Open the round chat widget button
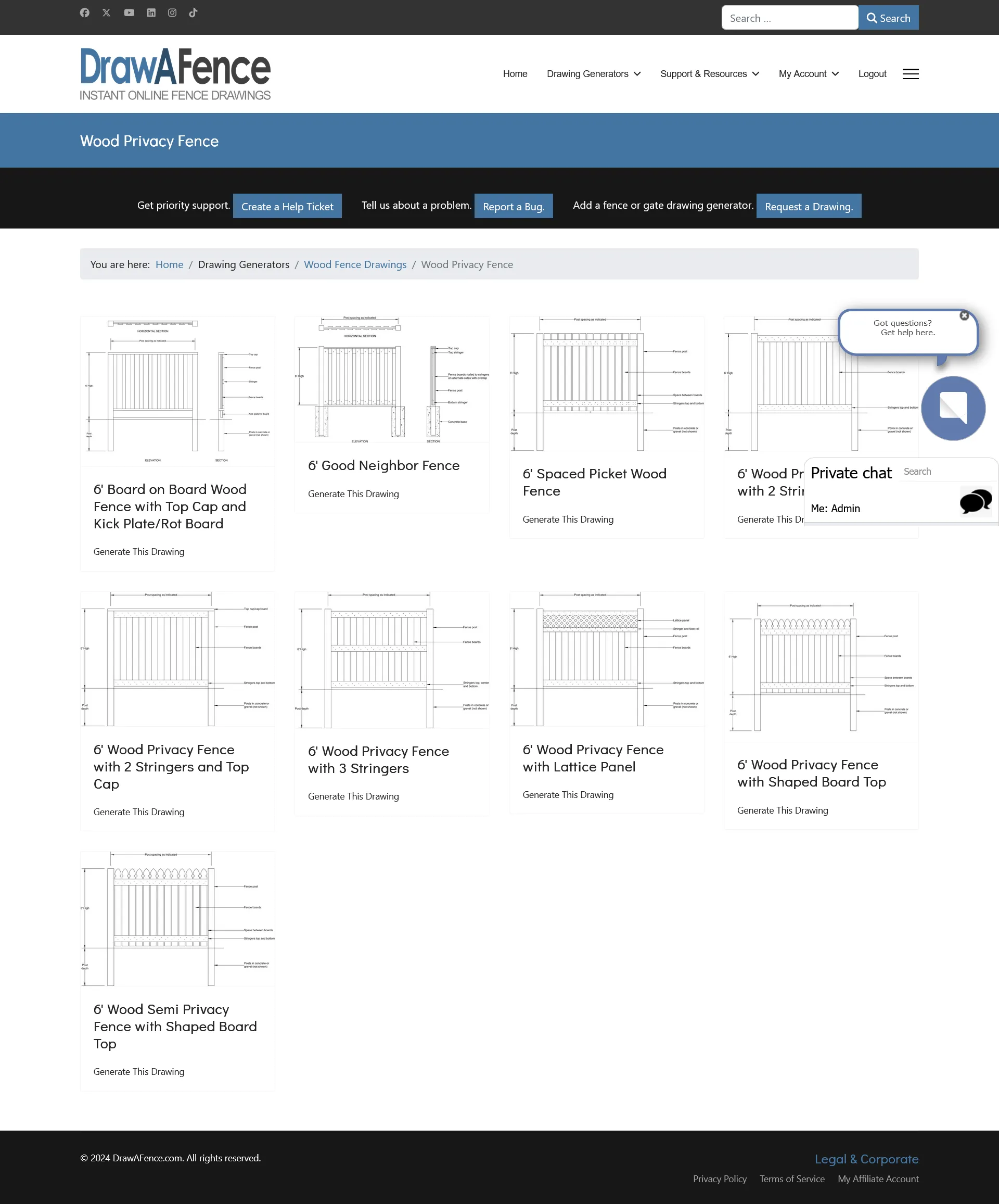Screen dimensions: 999x1204 tap(953, 408)
